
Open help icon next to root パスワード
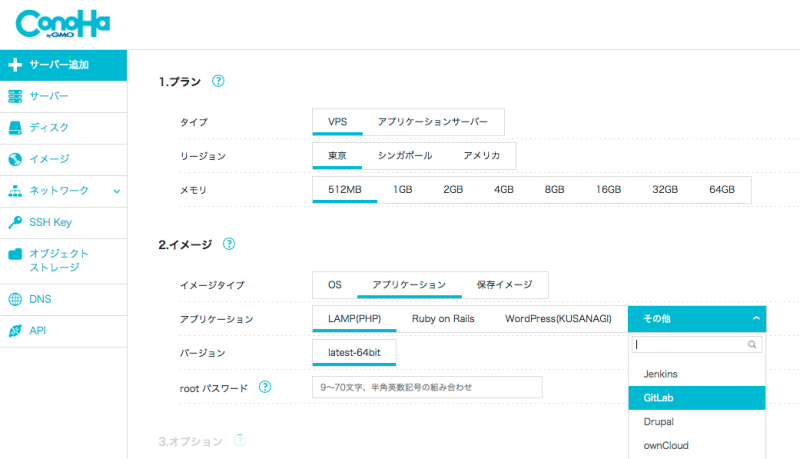coord(265,387)
